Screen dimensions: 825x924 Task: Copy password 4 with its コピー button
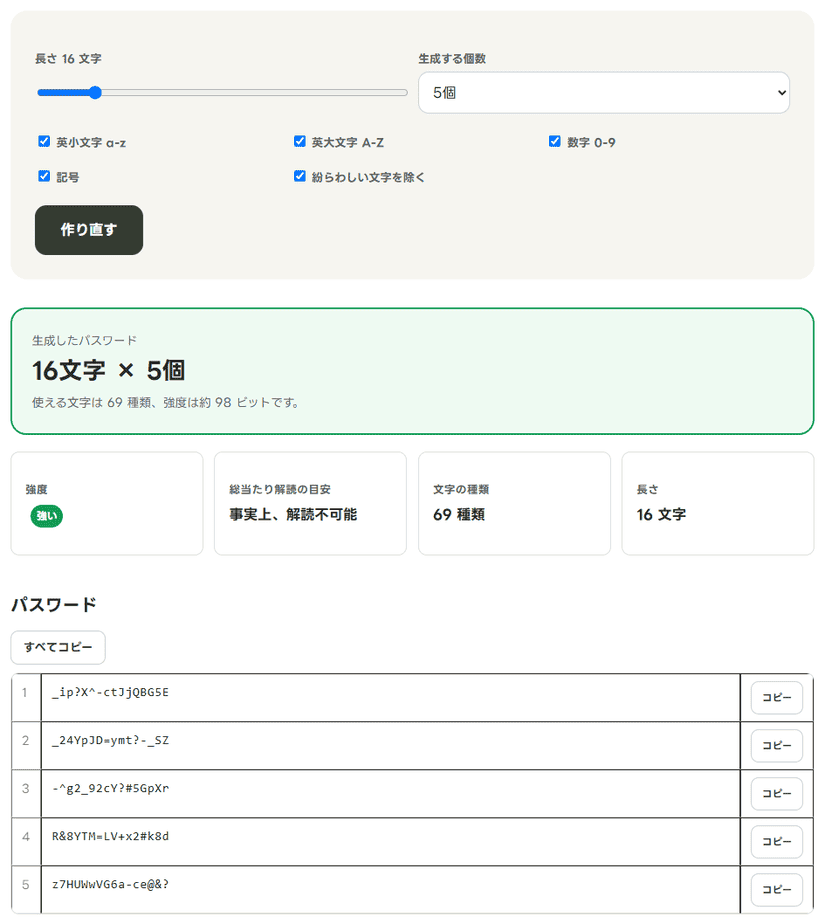pyautogui.click(x=777, y=842)
